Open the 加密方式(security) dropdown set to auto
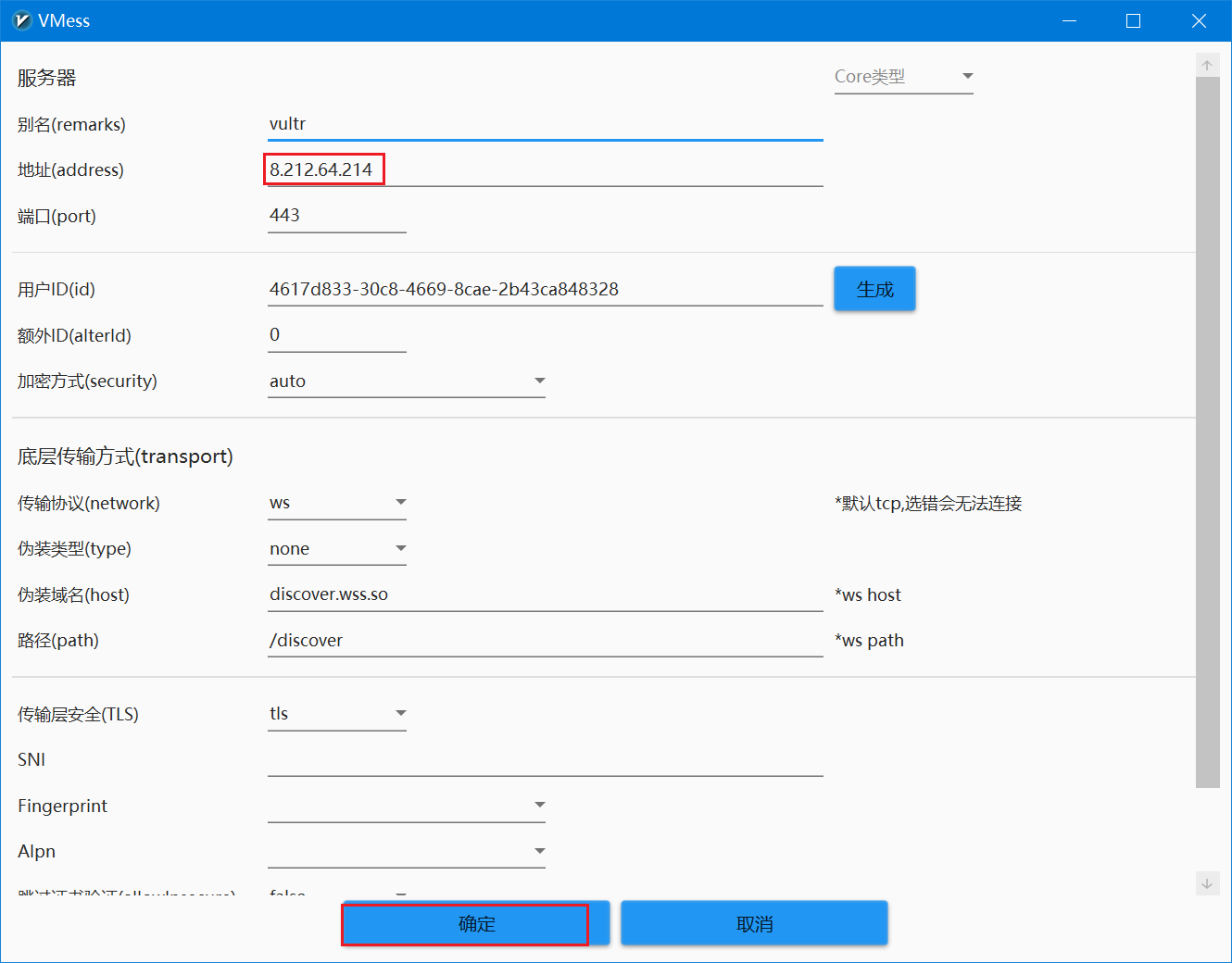Image resolution: width=1232 pixels, height=963 pixels. tap(406, 381)
